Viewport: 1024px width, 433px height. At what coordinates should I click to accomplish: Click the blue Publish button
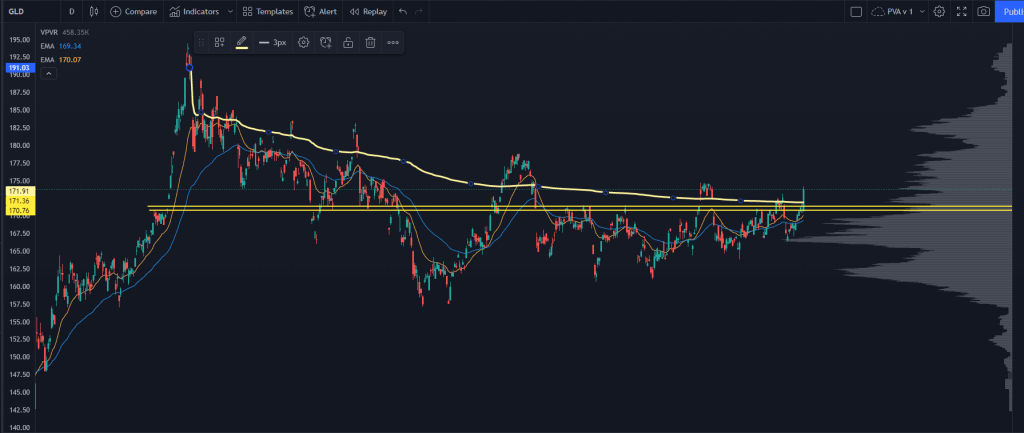click(1010, 11)
